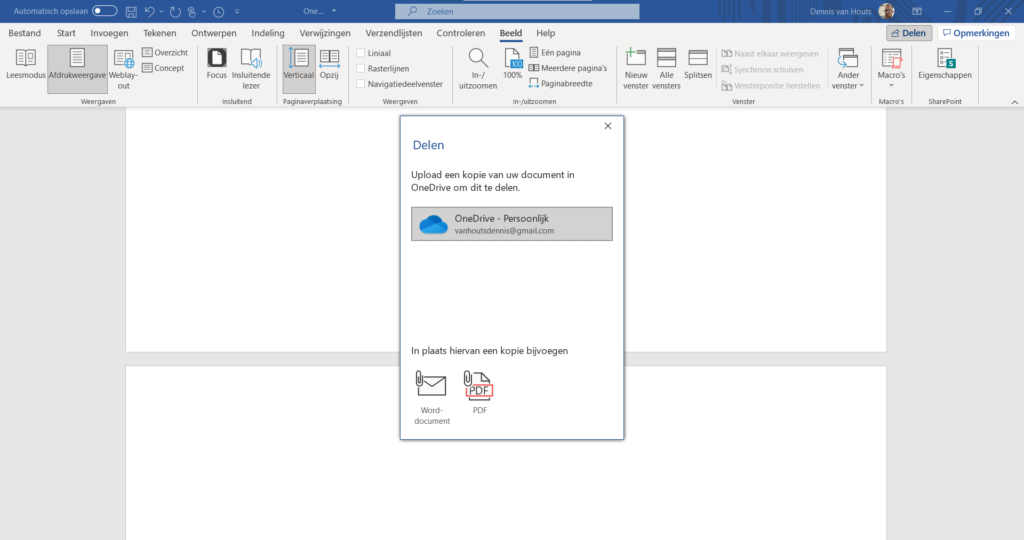Open the Insluitende lezer

pyautogui.click(x=251, y=69)
